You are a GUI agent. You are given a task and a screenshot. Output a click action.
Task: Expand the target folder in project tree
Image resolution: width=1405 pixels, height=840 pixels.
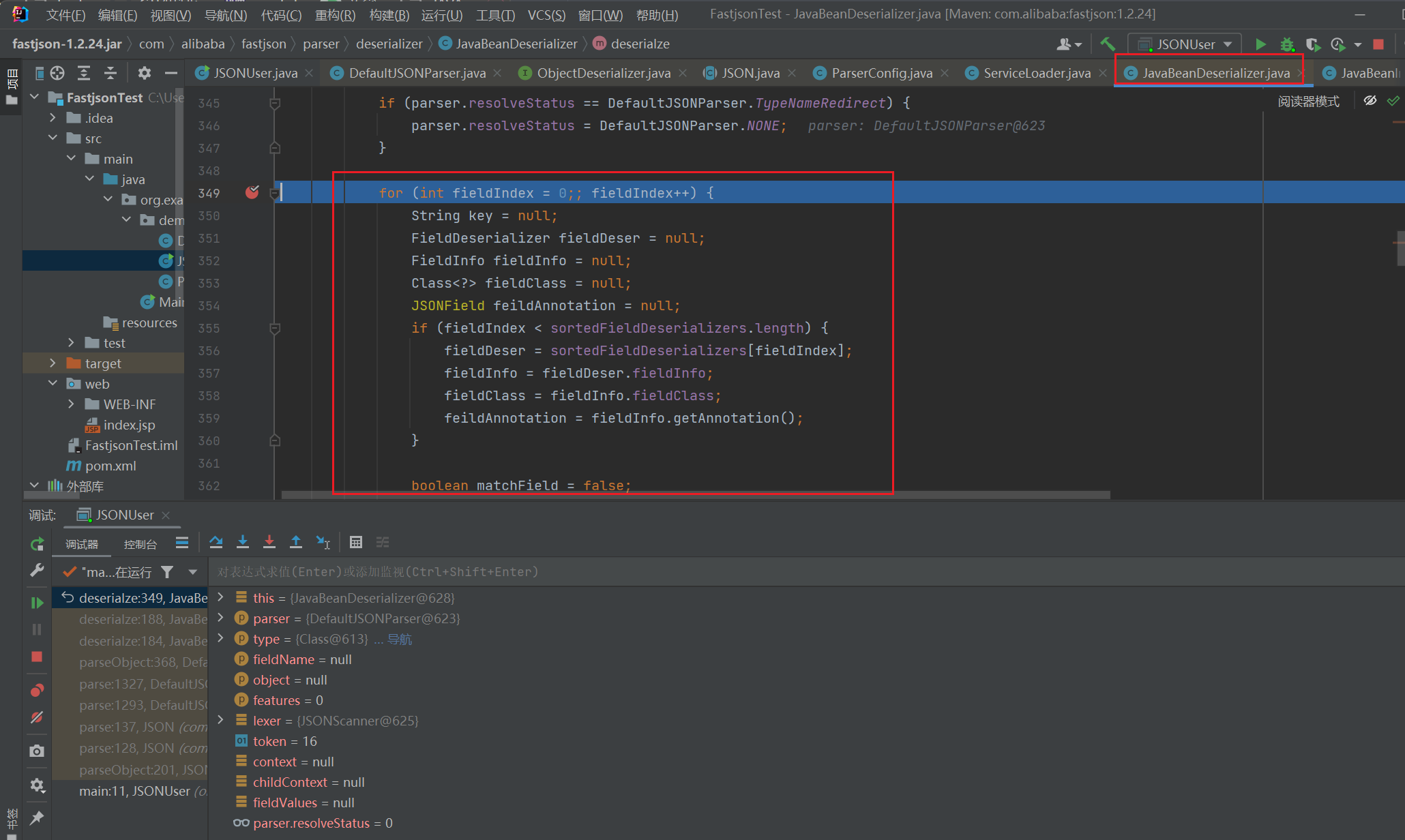click(53, 363)
